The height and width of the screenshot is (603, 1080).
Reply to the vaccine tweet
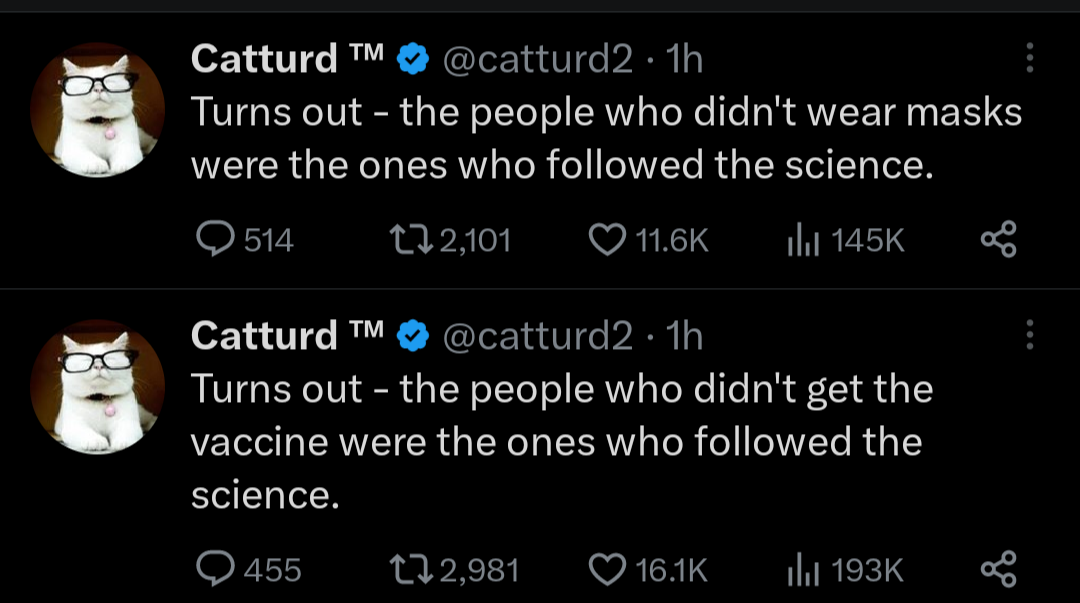212,569
